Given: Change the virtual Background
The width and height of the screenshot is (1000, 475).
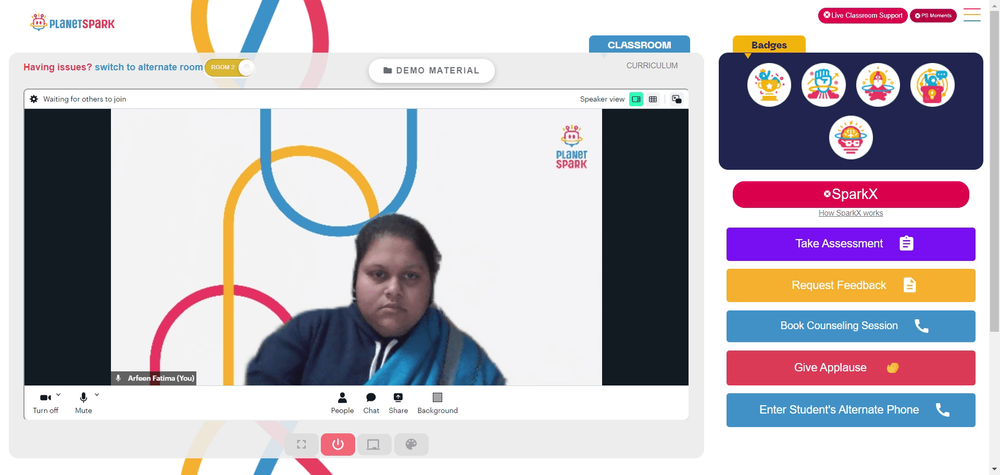Looking at the screenshot, I should [x=438, y=403].
